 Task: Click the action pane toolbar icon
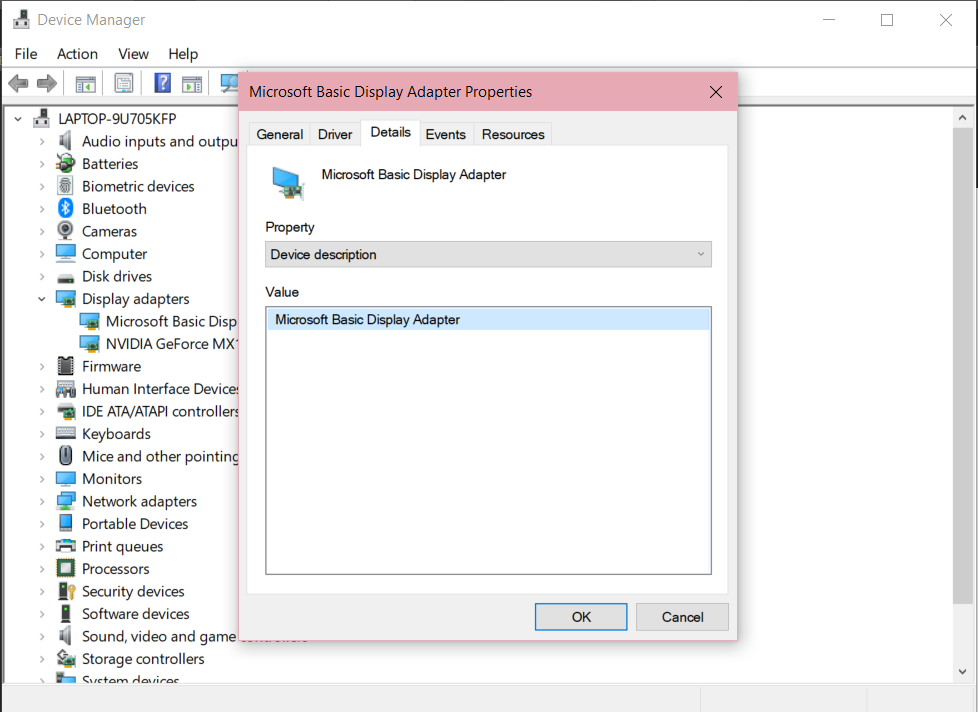[191, 84]
